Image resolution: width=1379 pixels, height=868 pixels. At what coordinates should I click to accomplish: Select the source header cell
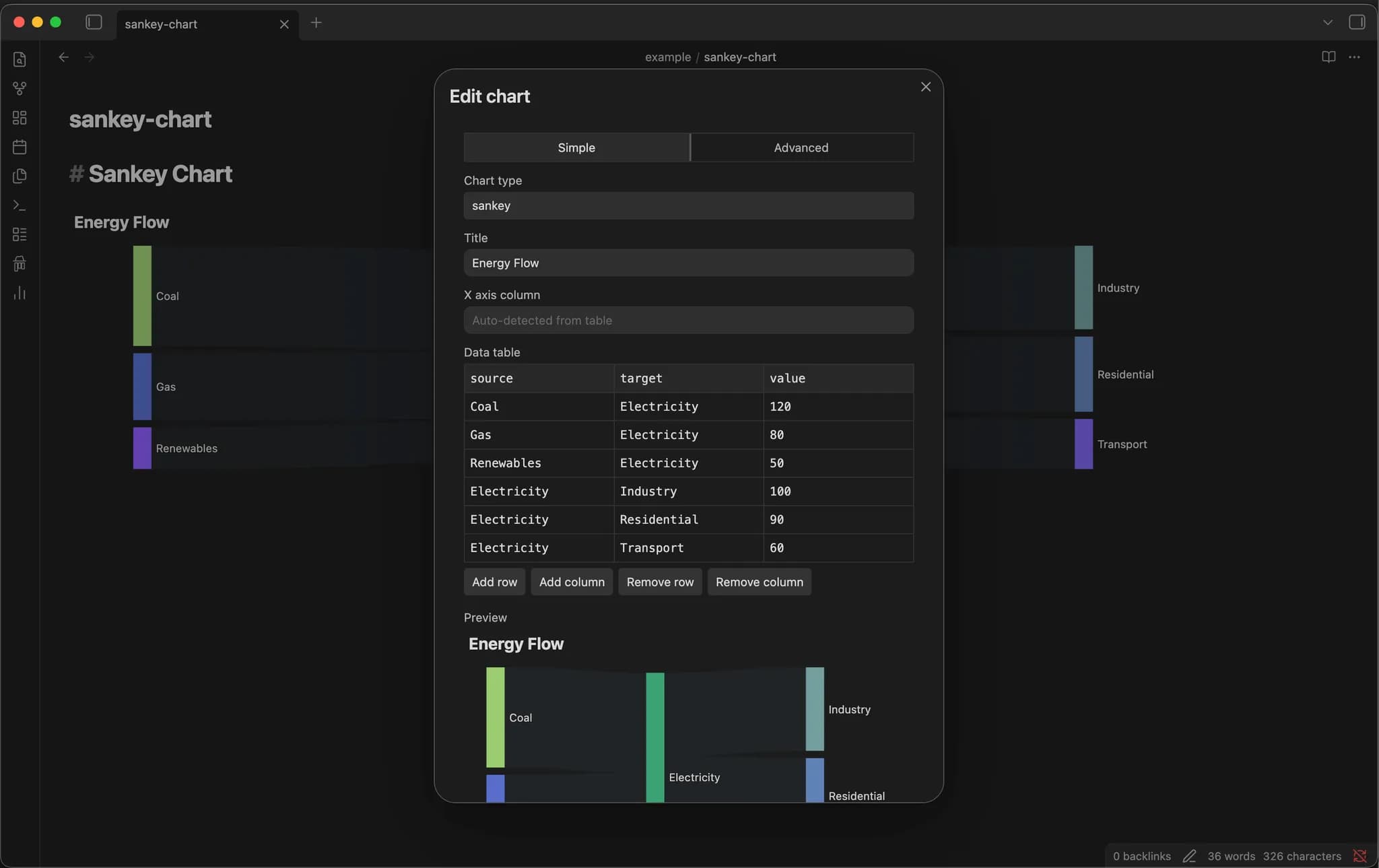click(x=539, y=378)
